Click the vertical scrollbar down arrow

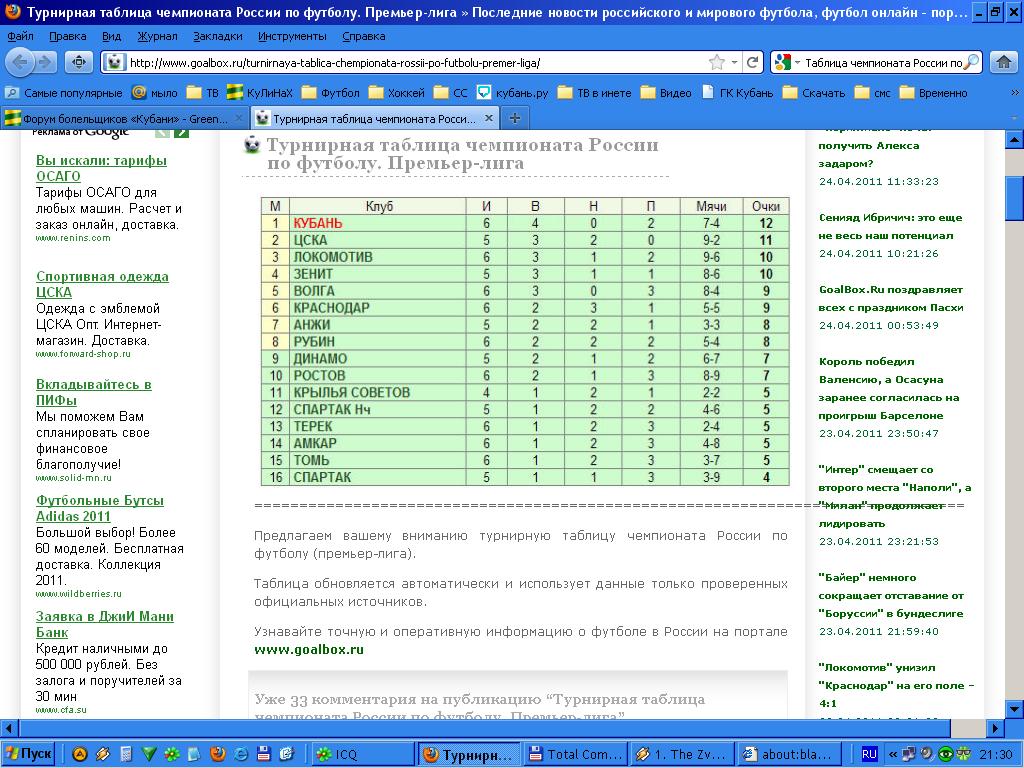[1014, 709]
